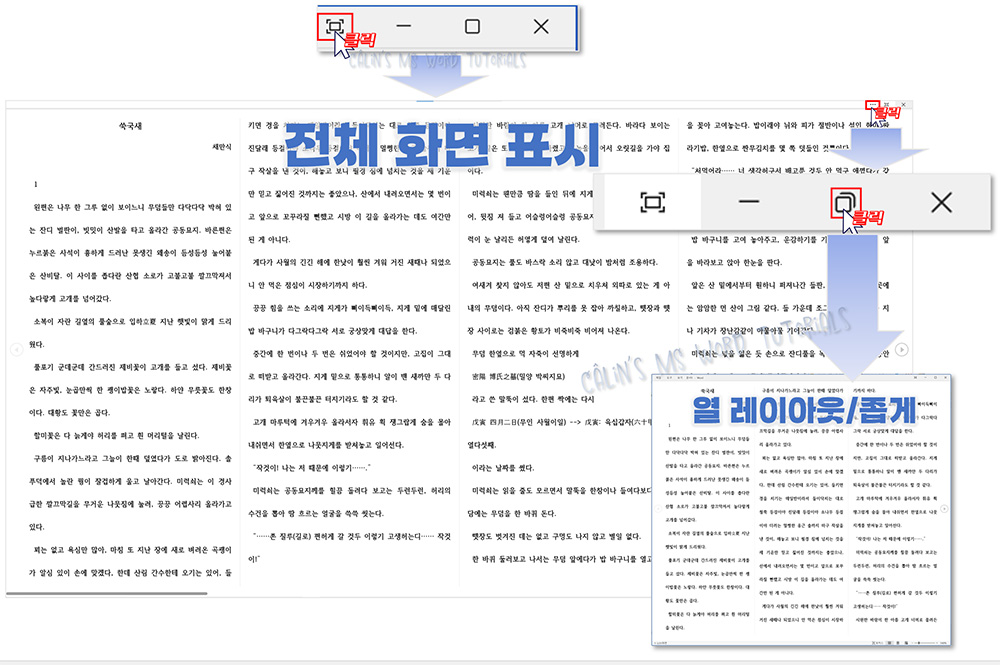
Task: Click the X close button in top title bar strip
Action: [x=541, y=26]
